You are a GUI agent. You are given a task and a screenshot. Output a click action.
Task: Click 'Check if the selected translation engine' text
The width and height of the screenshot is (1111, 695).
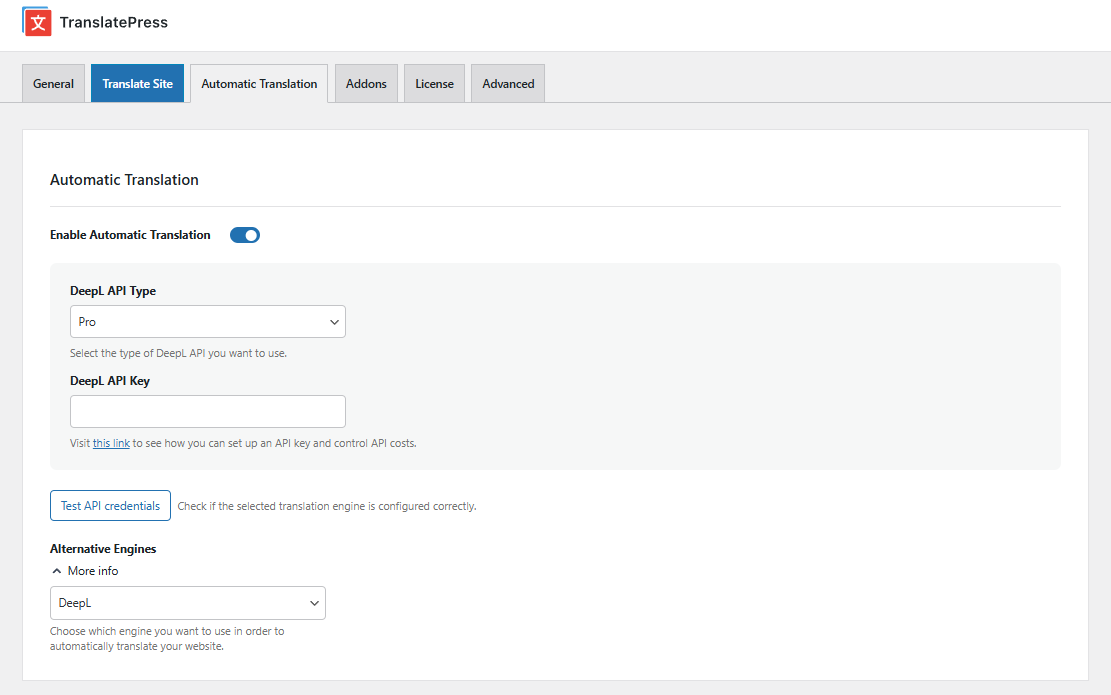327,507
